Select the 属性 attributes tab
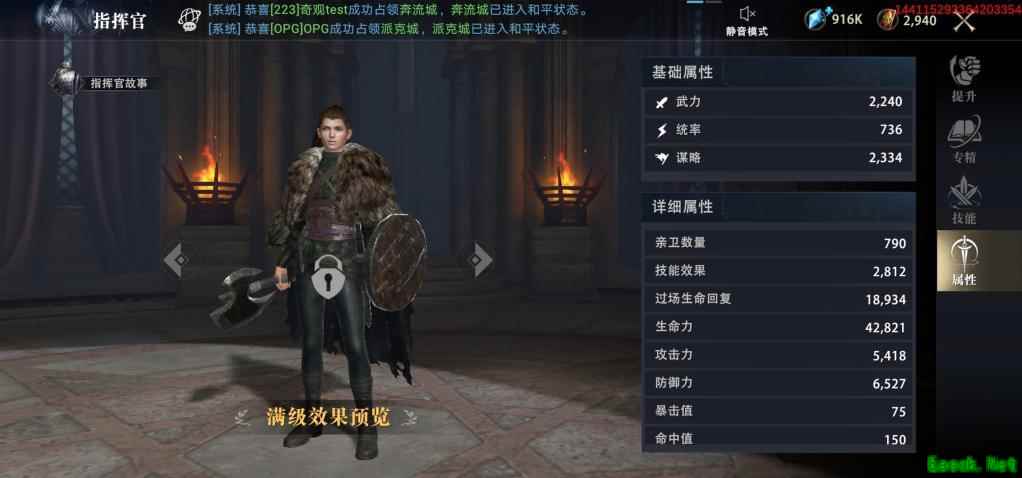 tap(965, 261)
